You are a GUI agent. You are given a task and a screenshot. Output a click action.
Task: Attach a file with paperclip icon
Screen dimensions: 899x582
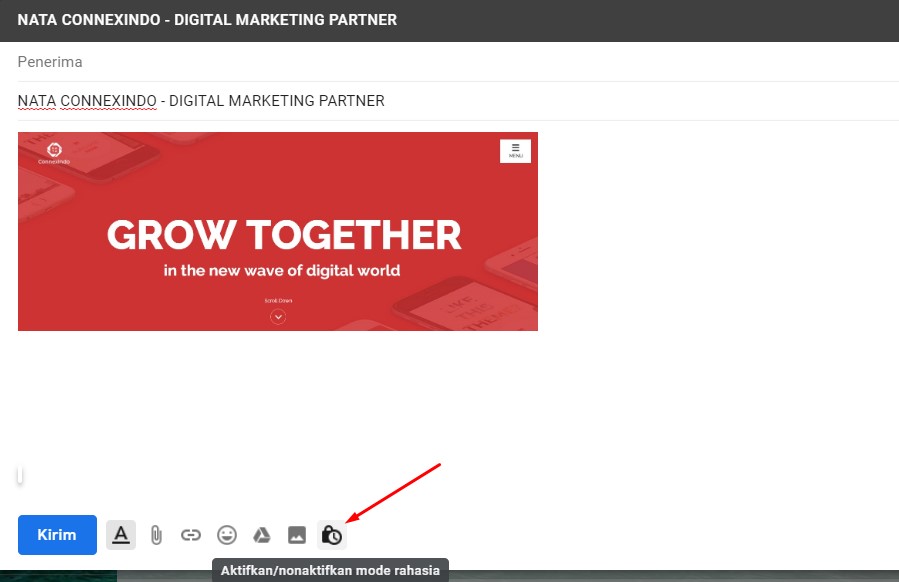pos(156,535)
